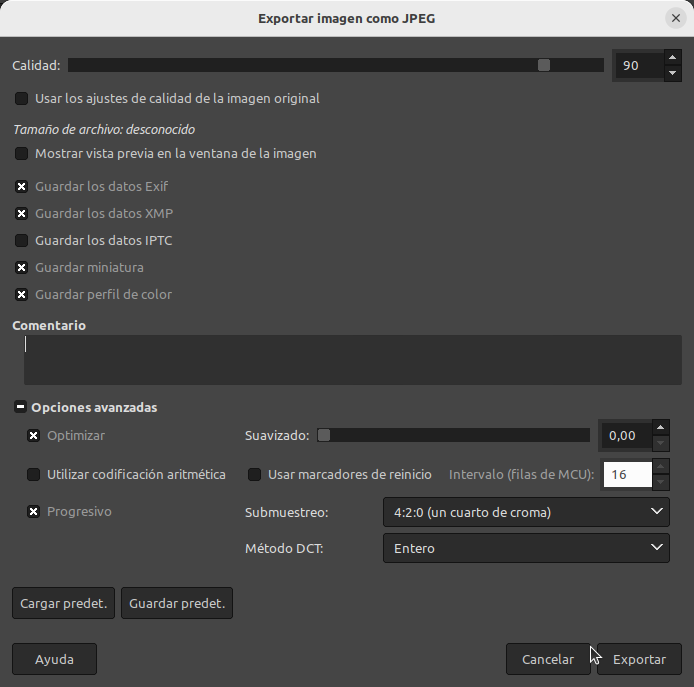Enable Usar los ajustes de calidad original
This screenshot has width=694, height=687.
(22, 99)
